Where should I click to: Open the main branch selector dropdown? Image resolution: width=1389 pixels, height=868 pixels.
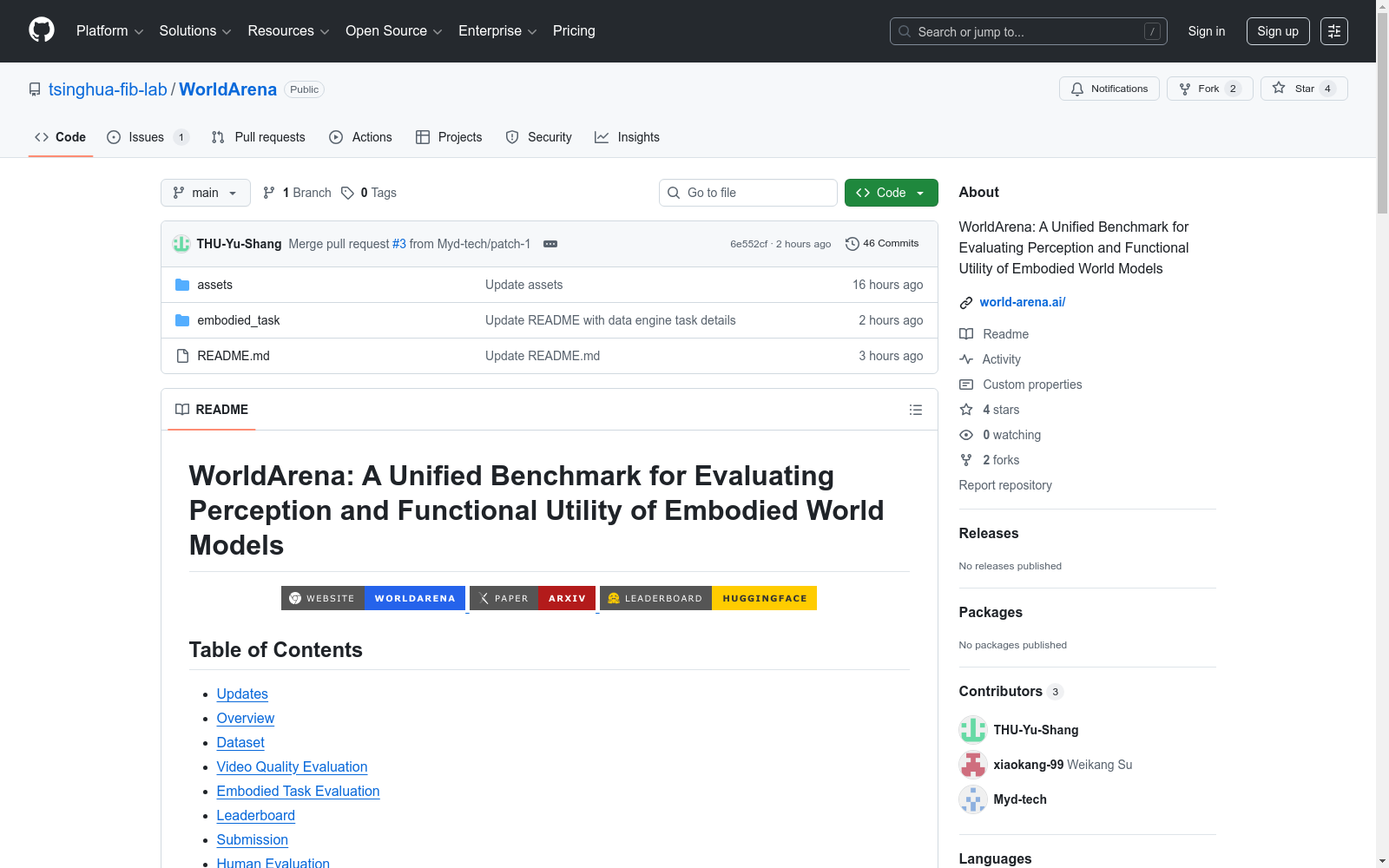click(206, 193)
